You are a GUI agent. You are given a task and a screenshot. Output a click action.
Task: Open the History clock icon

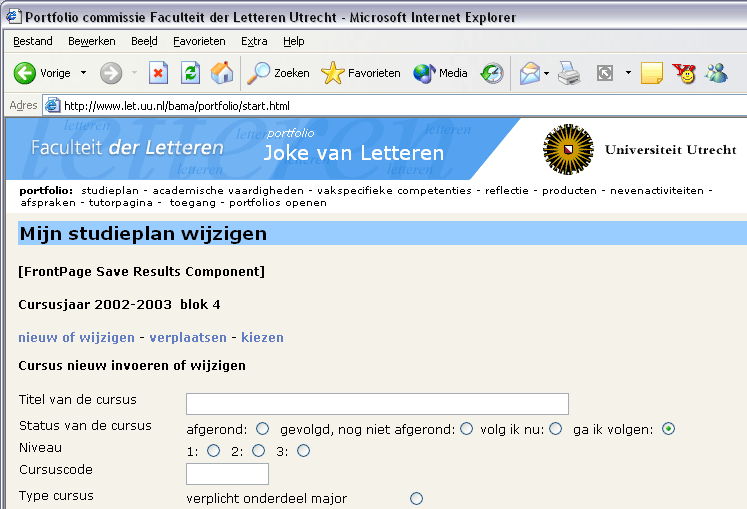(492, 73)
